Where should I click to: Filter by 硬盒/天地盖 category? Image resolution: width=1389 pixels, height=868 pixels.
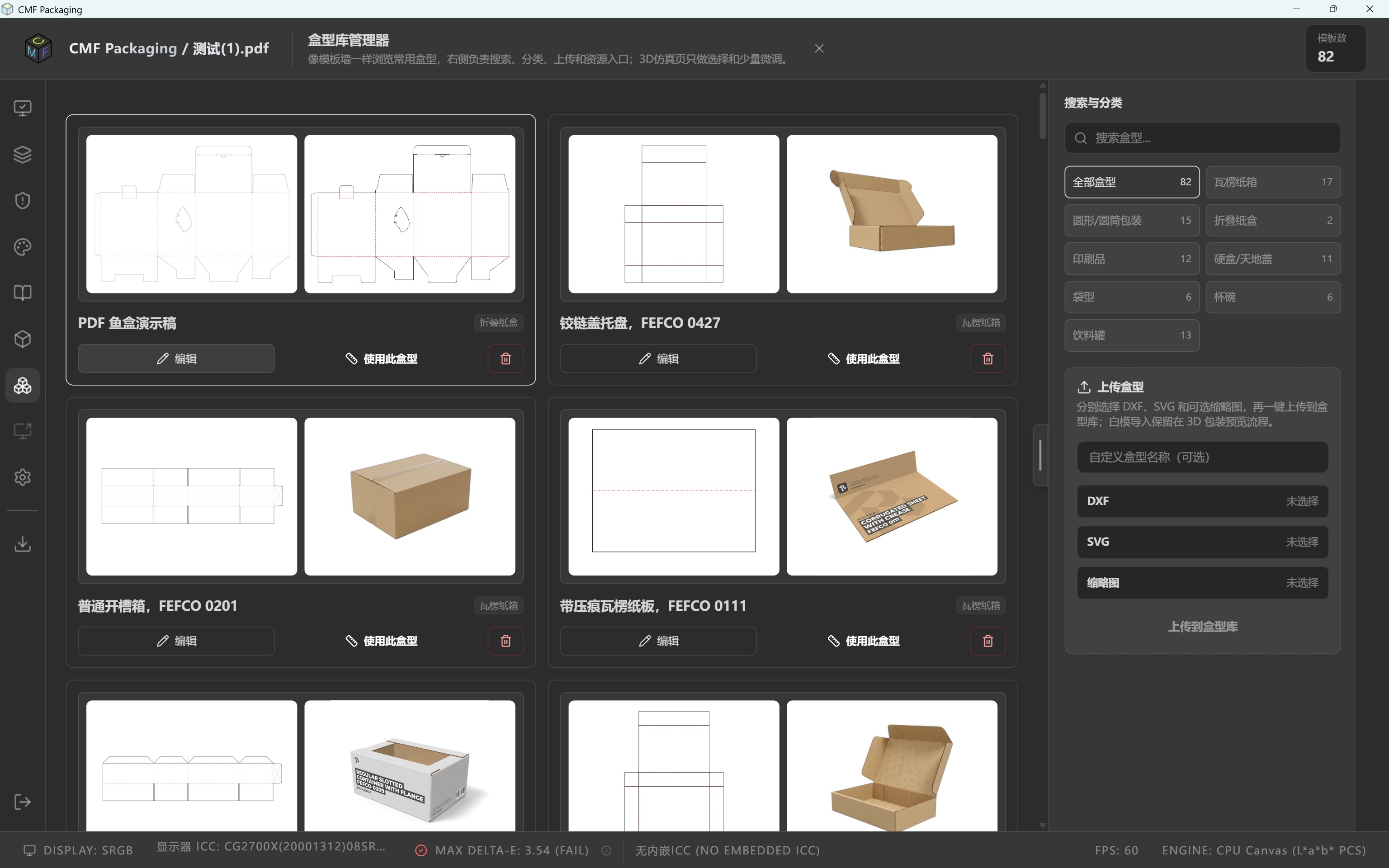coord(1273,259)
